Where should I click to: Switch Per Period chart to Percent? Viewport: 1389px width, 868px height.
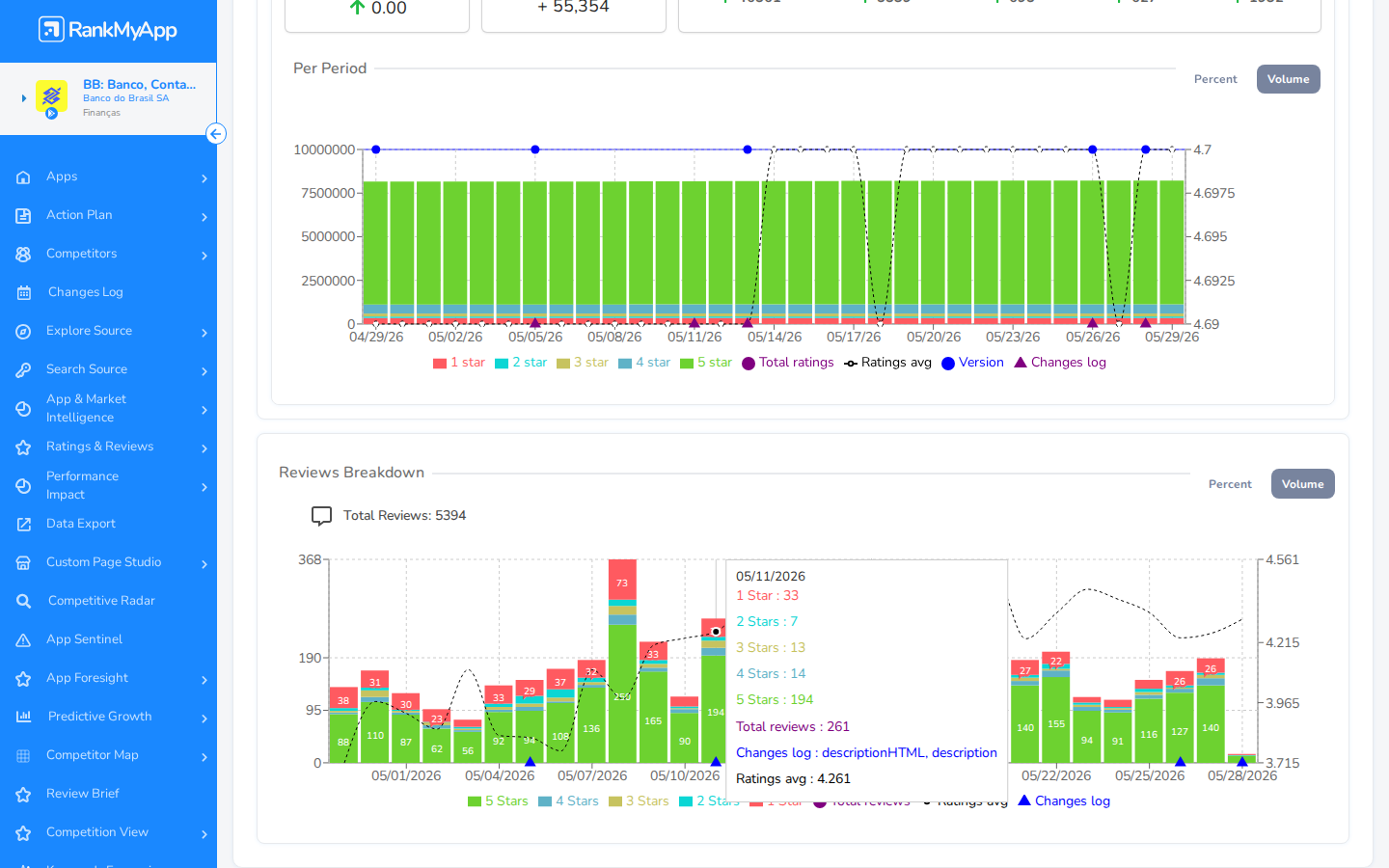click(1215, 79)
